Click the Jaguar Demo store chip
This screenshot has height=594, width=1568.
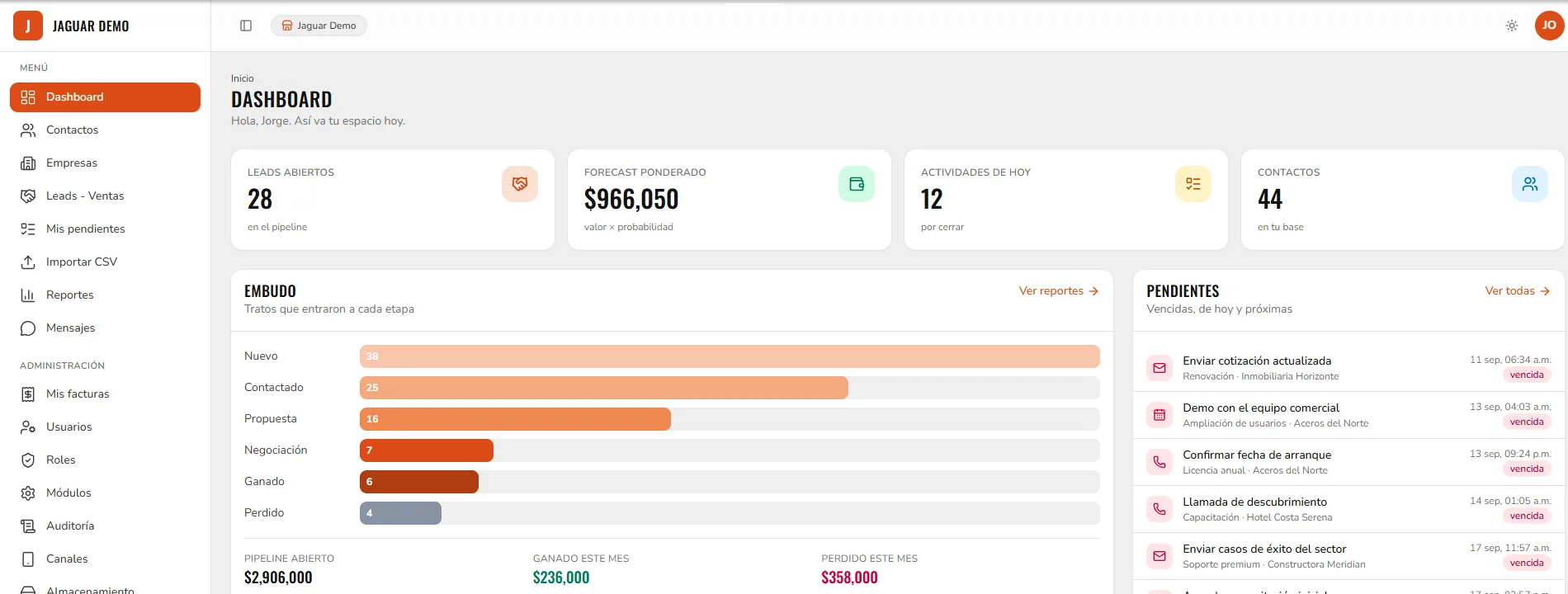[319, 26]
